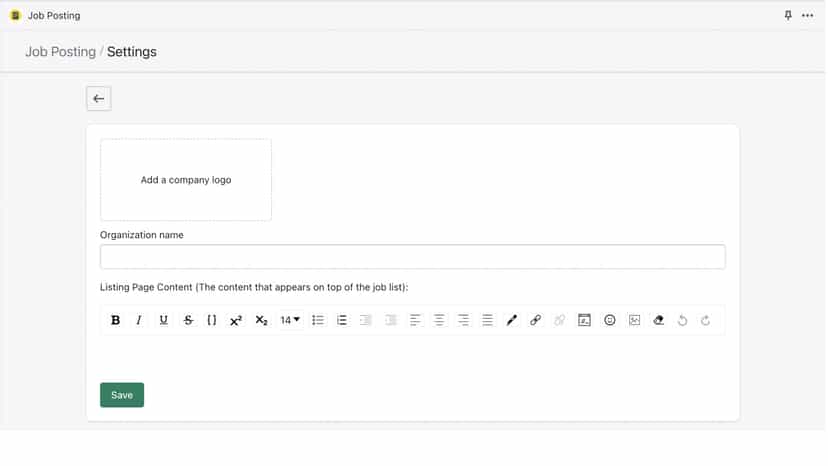Open the three-dots more options menu
The height and width of the screenshot is (466, 828).
click(x=807, y=16)
